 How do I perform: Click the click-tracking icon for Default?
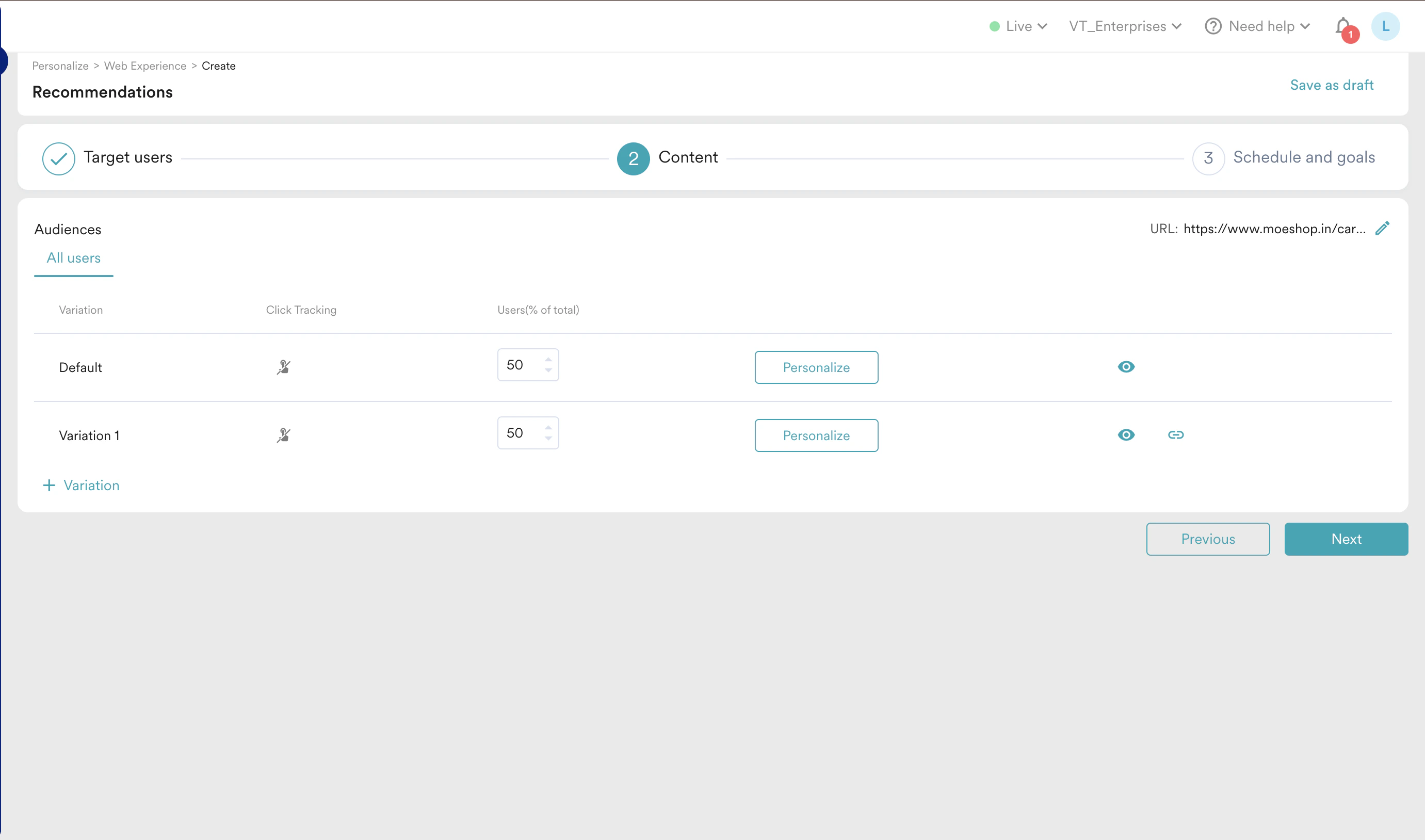point(284,367)
